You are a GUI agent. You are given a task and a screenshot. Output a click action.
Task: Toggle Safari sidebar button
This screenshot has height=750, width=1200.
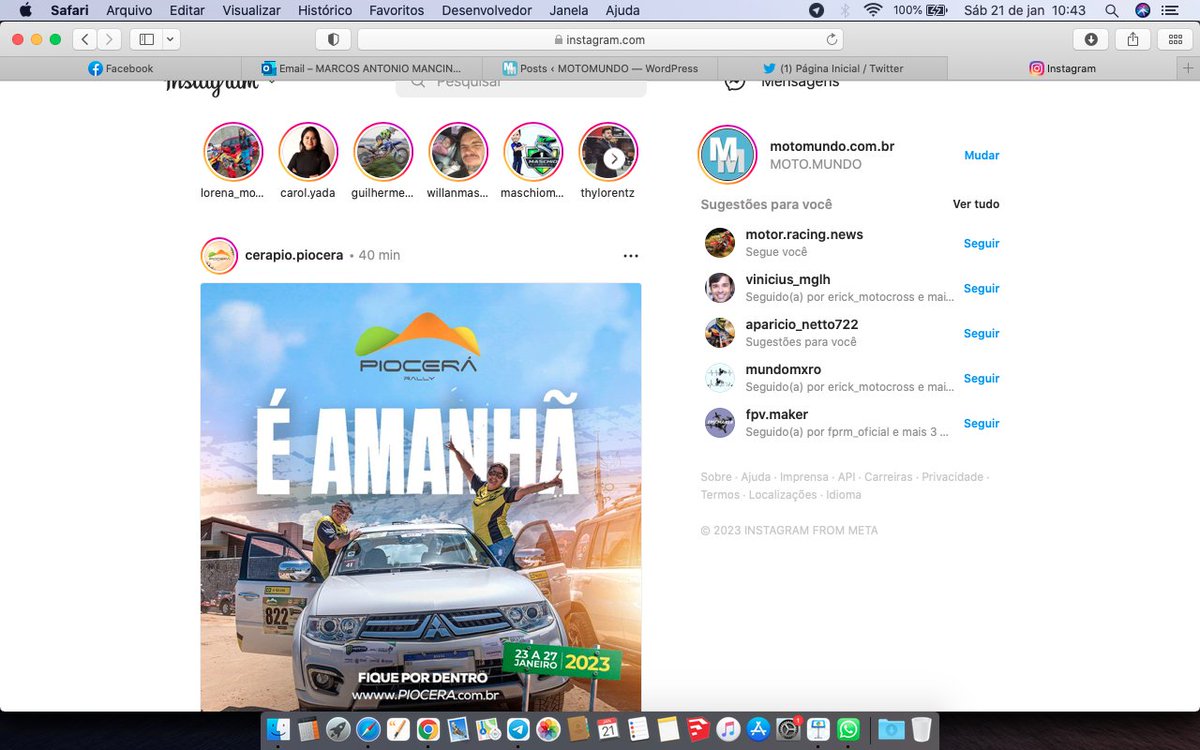(x=146, y=39)
